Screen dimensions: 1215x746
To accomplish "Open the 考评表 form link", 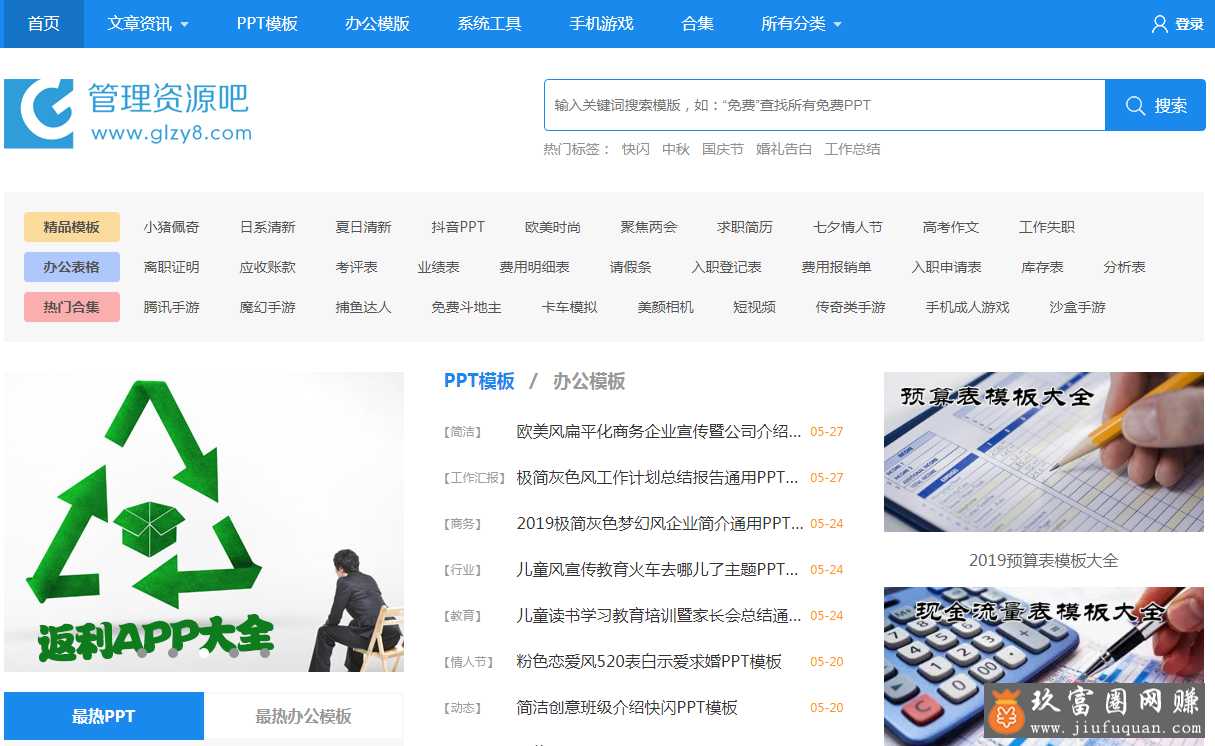I will pos(356,267).
